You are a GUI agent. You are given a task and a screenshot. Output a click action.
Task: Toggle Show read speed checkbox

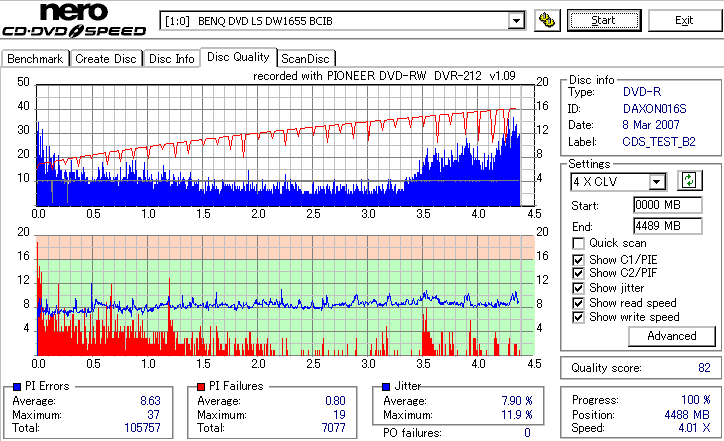coord(578,303)
